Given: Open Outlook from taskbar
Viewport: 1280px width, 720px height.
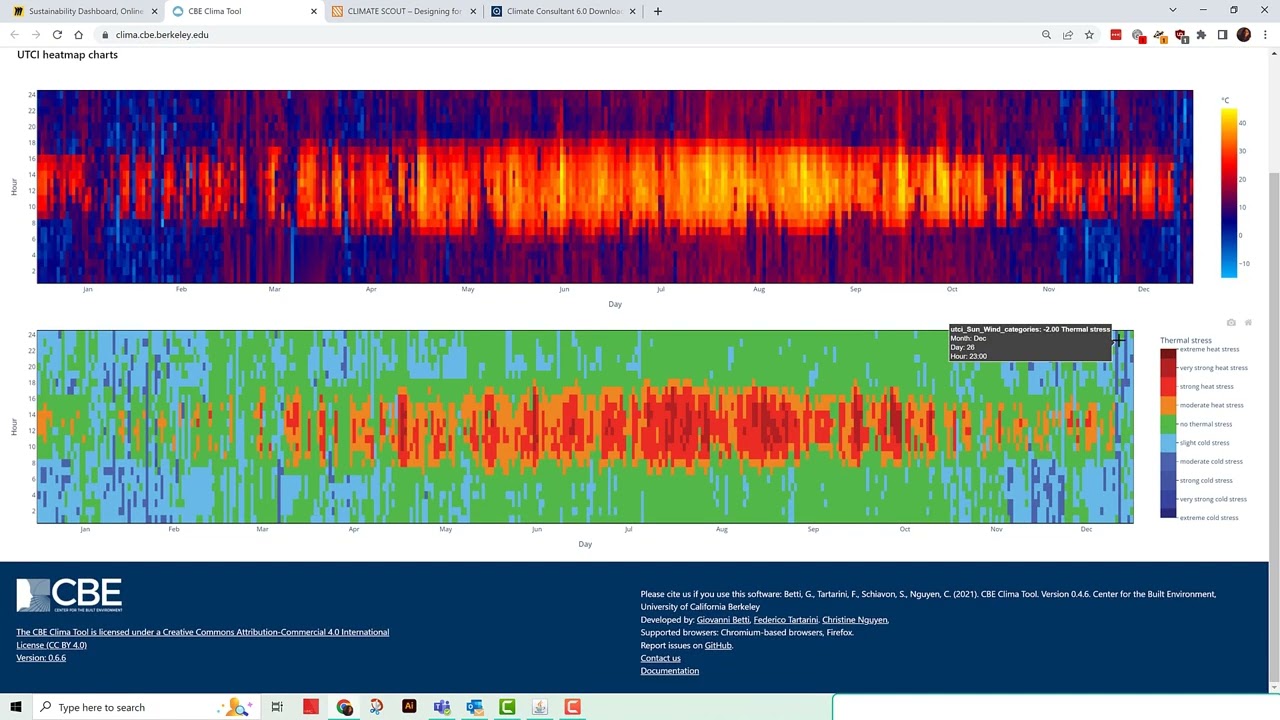Looking at the screenshot, I should pos(474,707).
